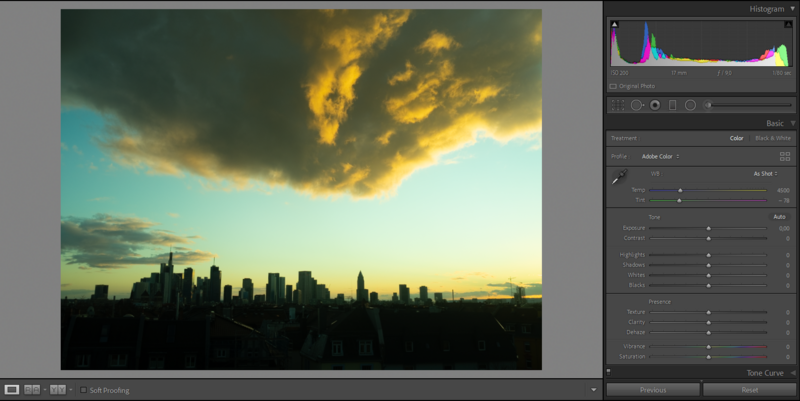Choose the Graduated Filter tool
Image resolution: width=800 pixels, height=401 pixels.
[x=672, y=105]
